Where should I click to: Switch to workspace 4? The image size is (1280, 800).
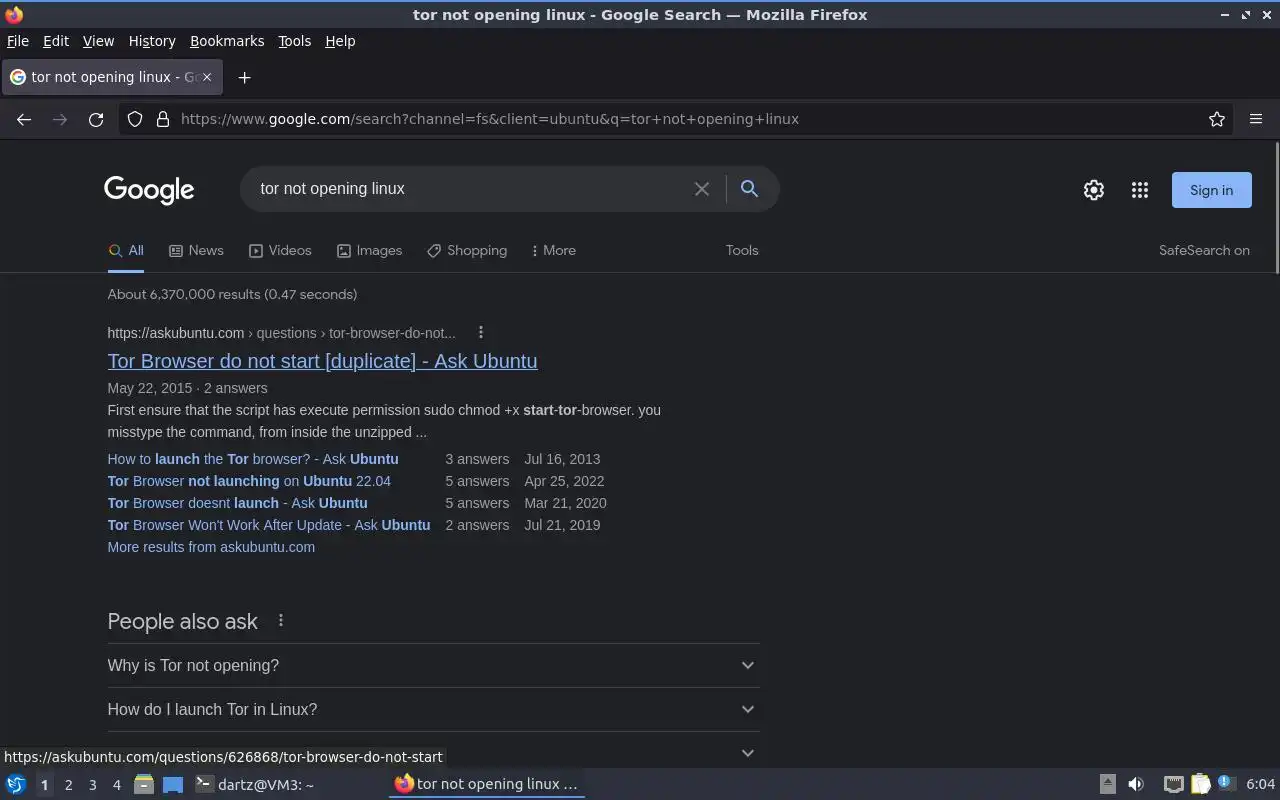(x=117, y=785)
